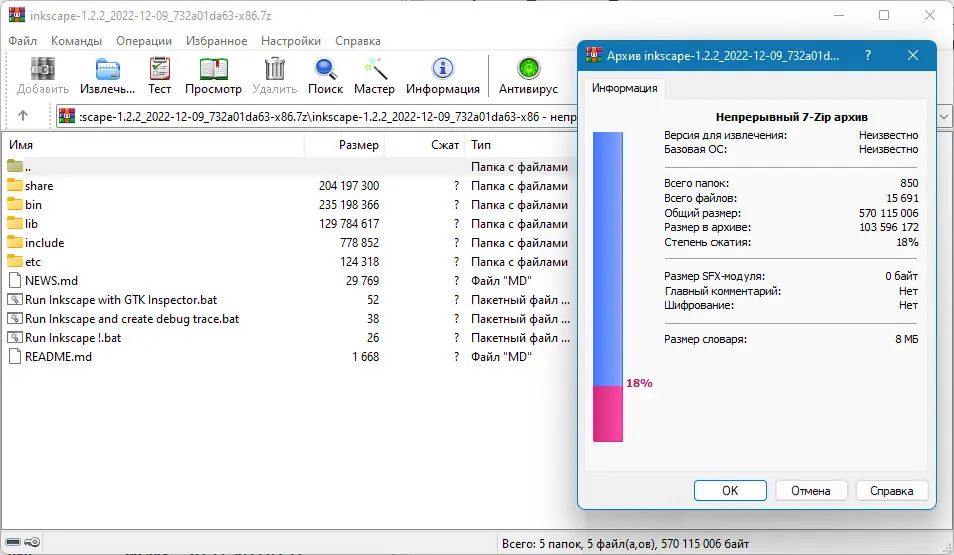Run the Антивирус scan tool
This screenshot has height=555, width=954.
coord(528,69)
